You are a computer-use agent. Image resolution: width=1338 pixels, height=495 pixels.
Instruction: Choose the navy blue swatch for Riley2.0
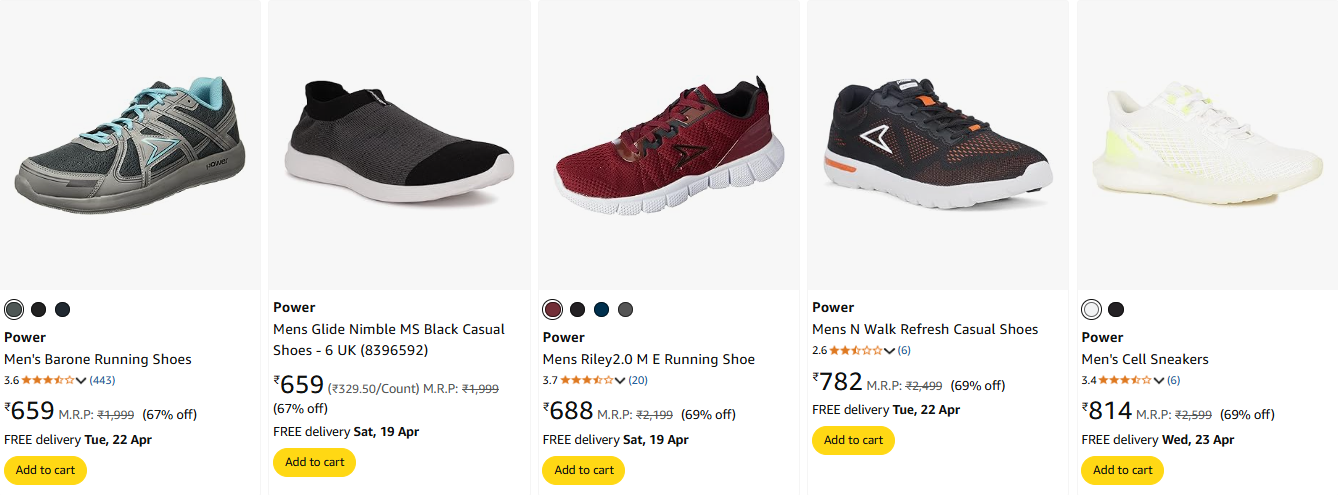(601, 309)
